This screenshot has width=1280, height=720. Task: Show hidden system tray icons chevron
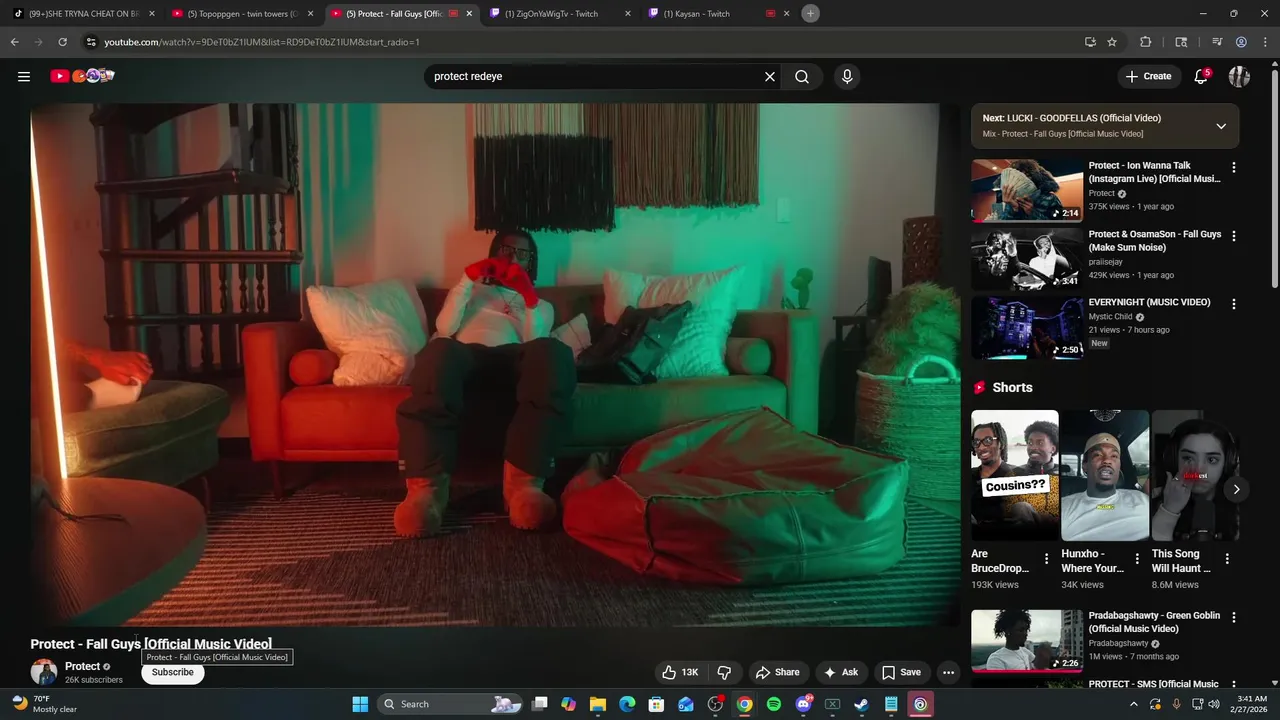(x=1134, y=704)
